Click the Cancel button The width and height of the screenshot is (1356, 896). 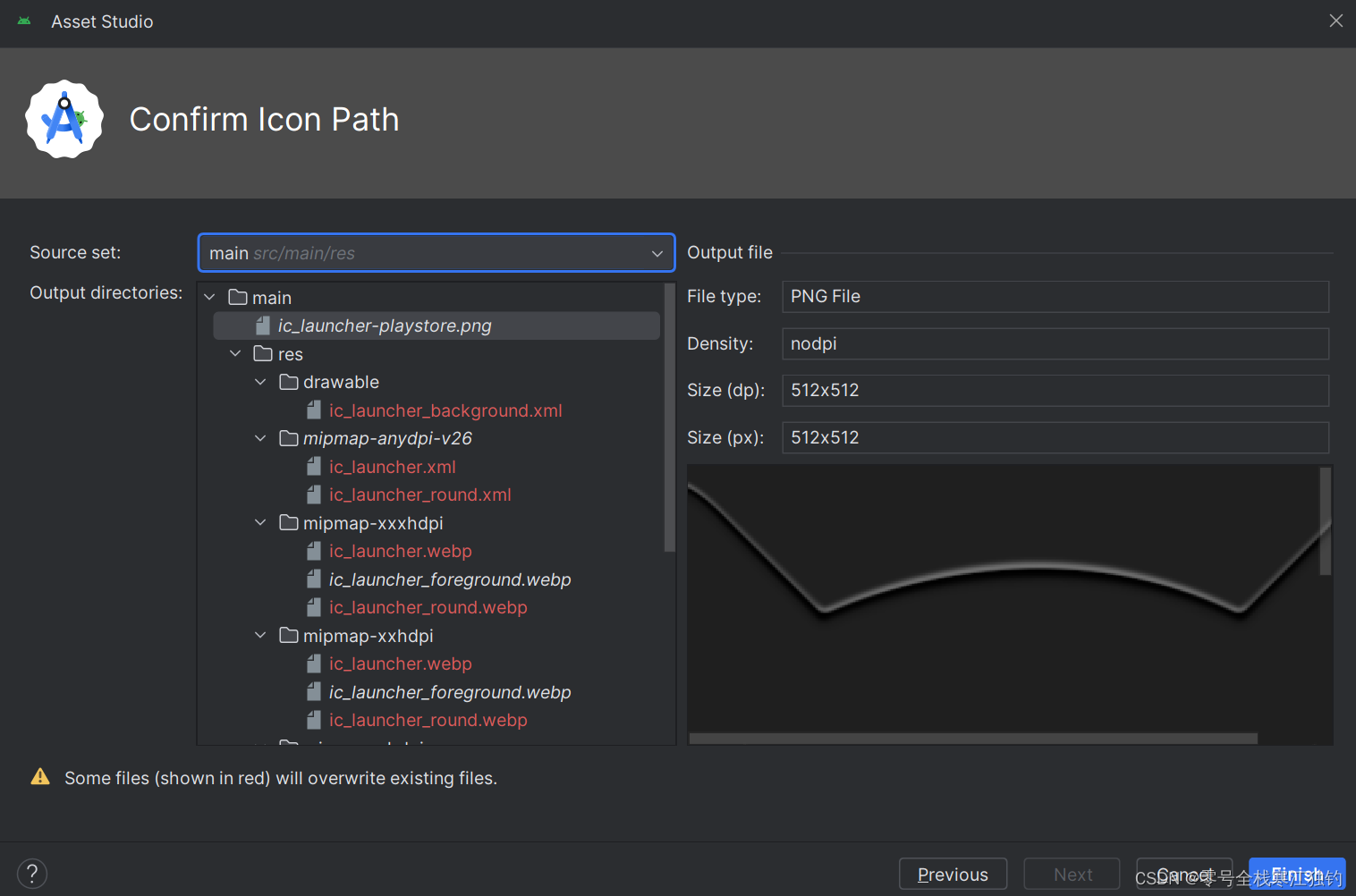tap(1184, 874)
